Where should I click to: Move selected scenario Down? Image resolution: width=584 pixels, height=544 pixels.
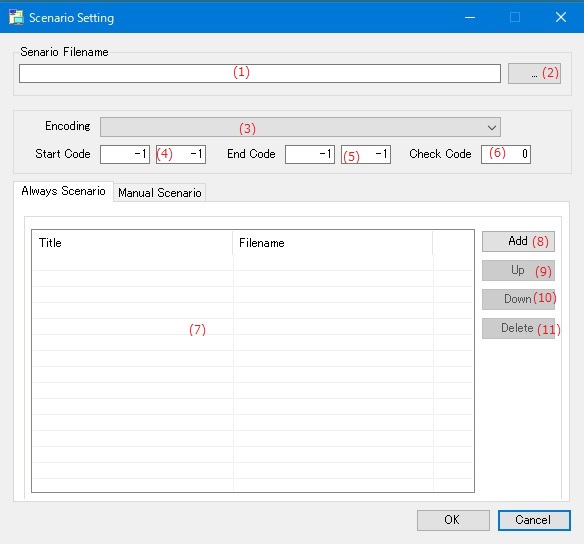tap(518, 299)
